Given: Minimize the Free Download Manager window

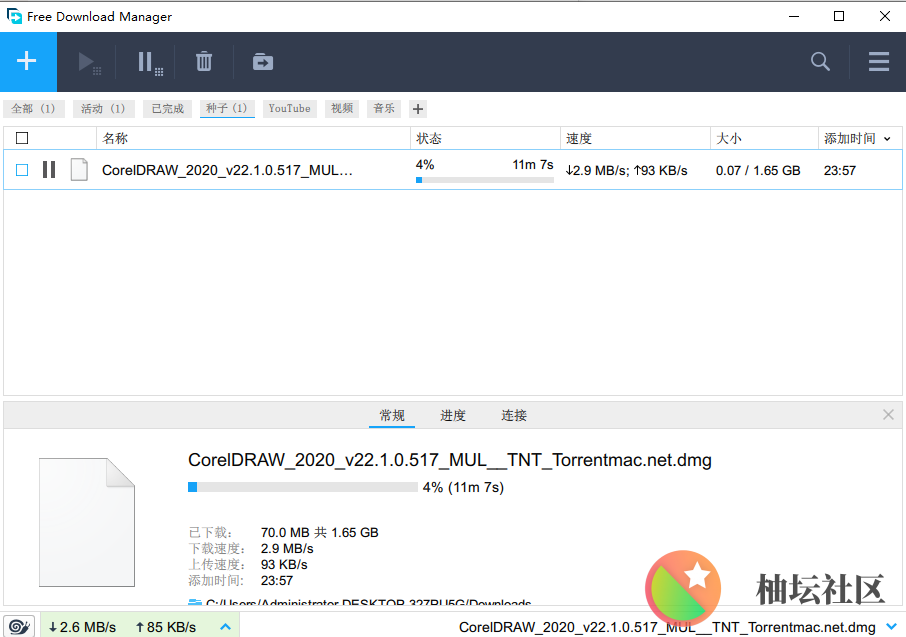Looking at the screenshot, I should click(794, 16).
